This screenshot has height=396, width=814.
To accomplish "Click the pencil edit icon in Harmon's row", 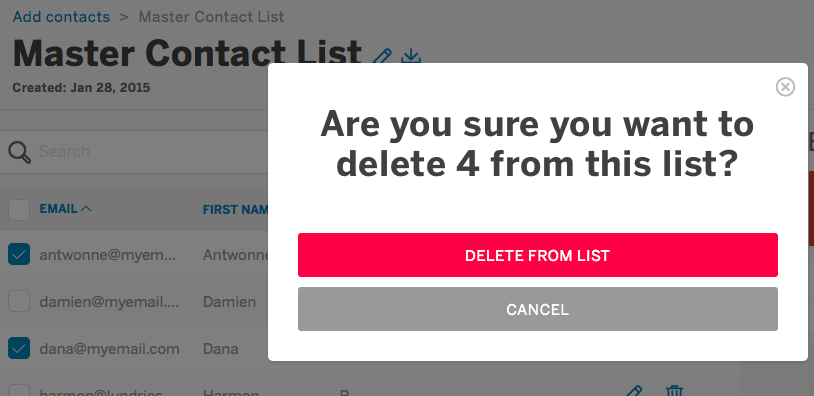I will pyautogui.click(x=633, y=391).
